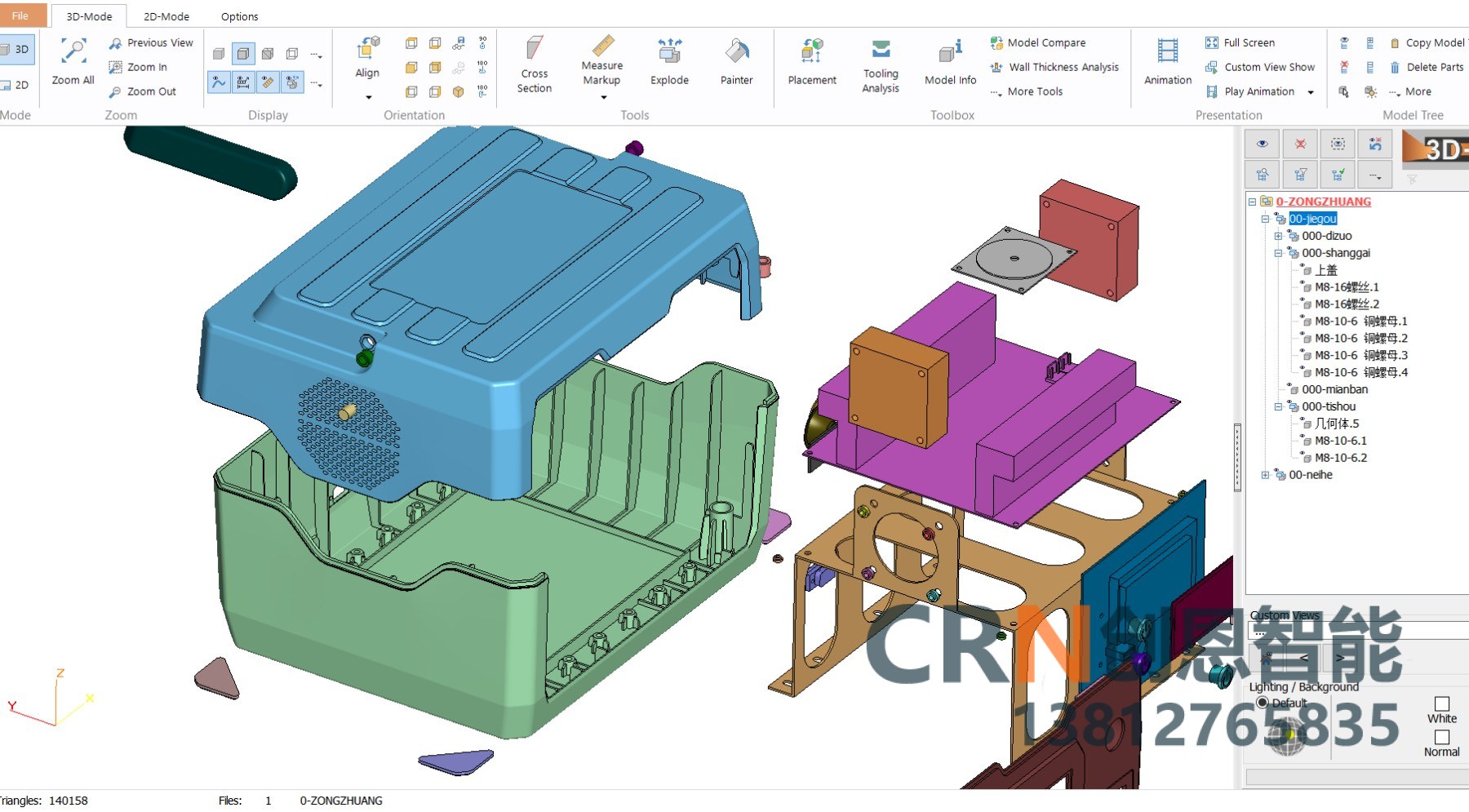Select the M8-10-6.1 part in tree
Viewport: 1469px width, 812px height.
[1340, 441]
